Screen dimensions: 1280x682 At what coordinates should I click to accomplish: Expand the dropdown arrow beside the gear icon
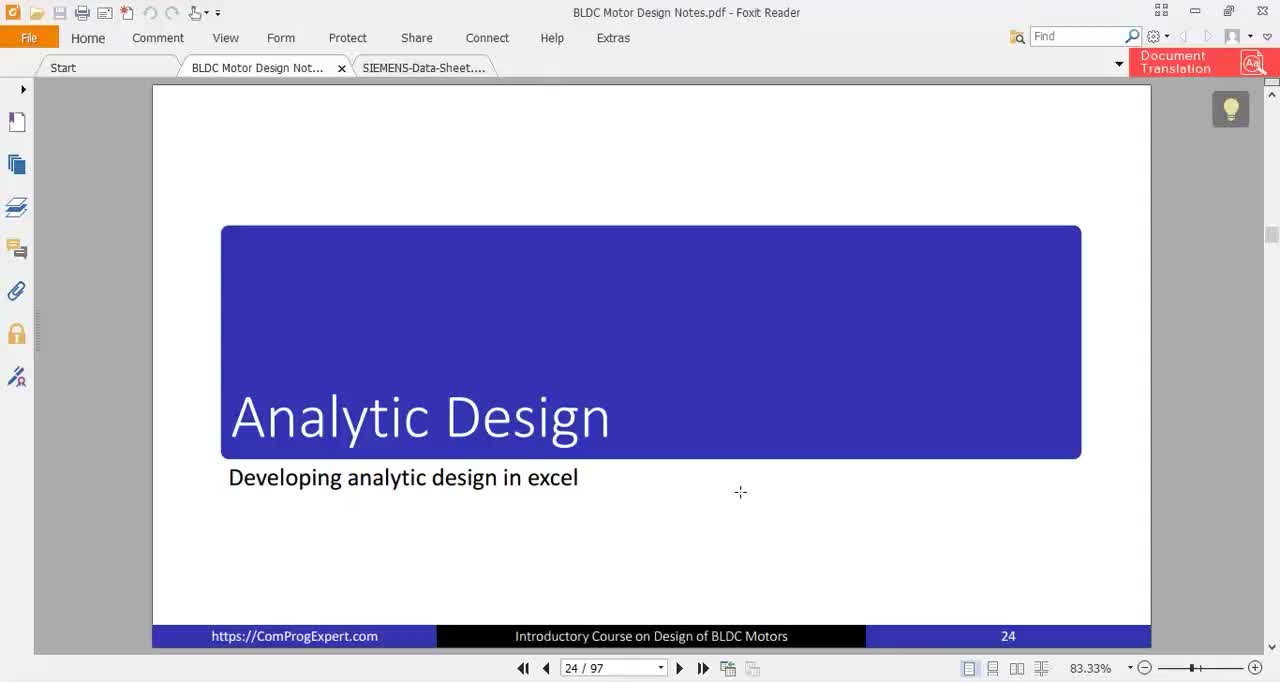1166,37
